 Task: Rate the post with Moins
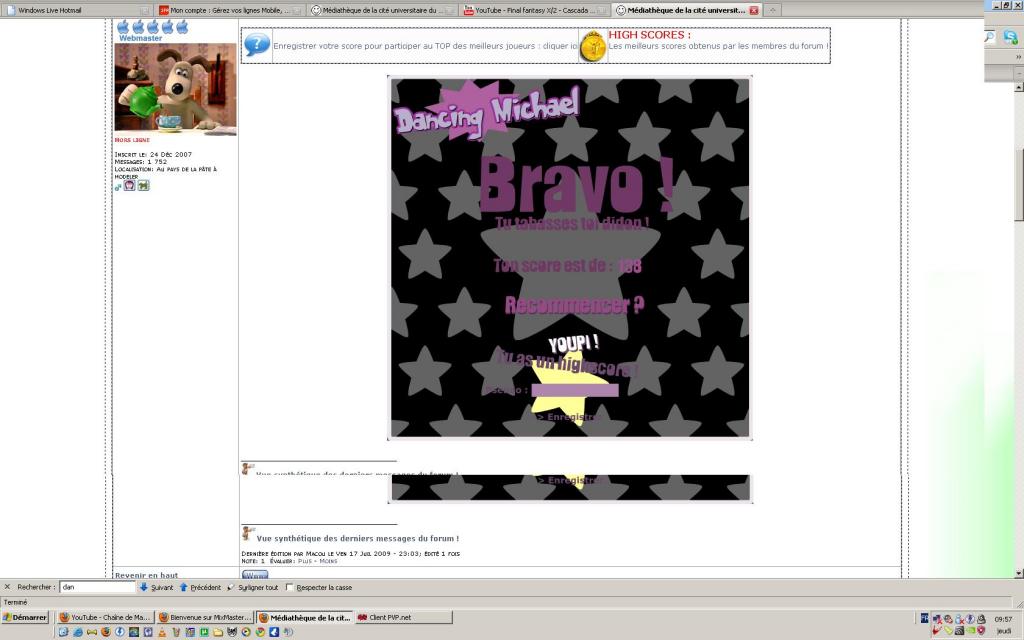328,561
